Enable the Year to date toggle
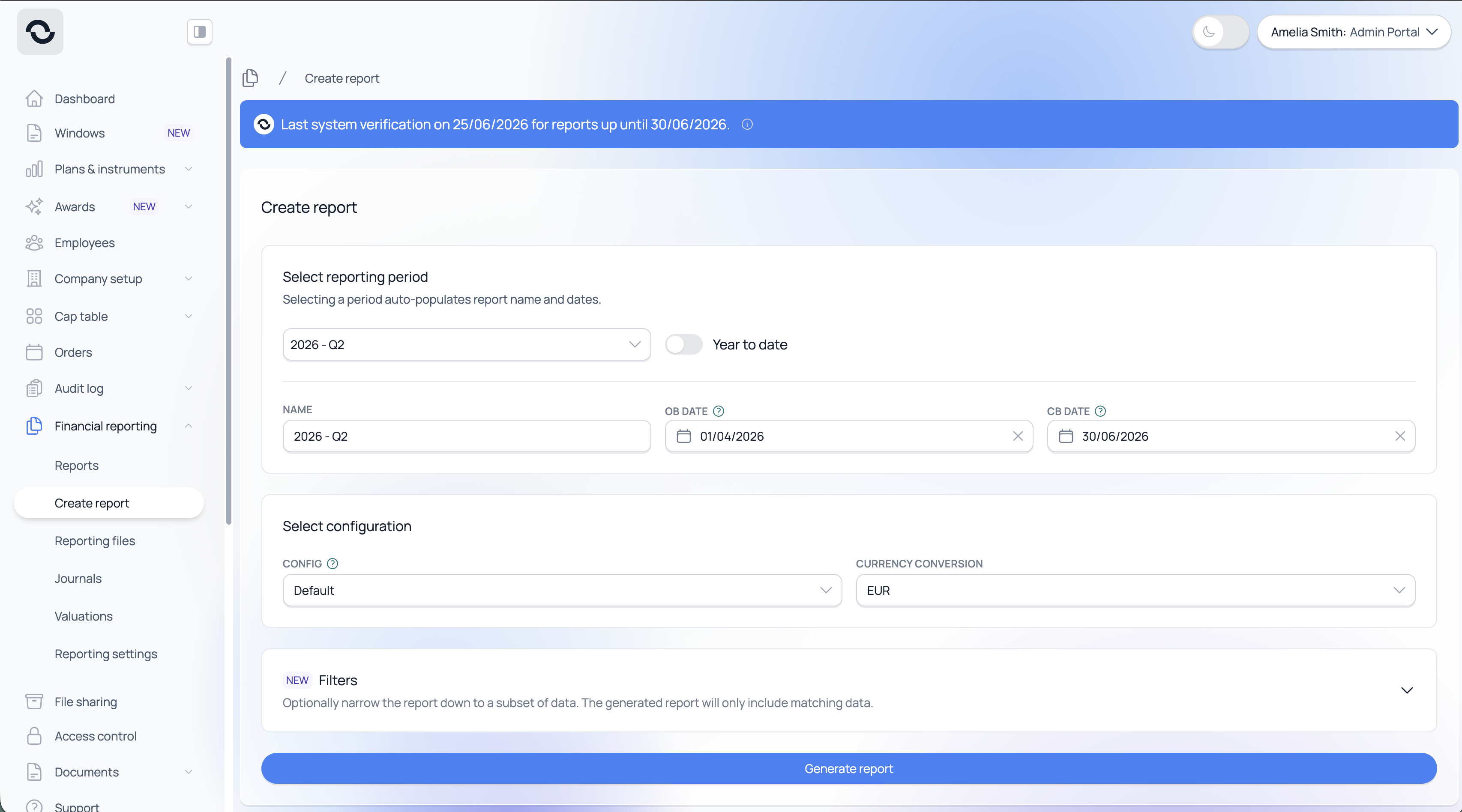 tap(684, 344)
